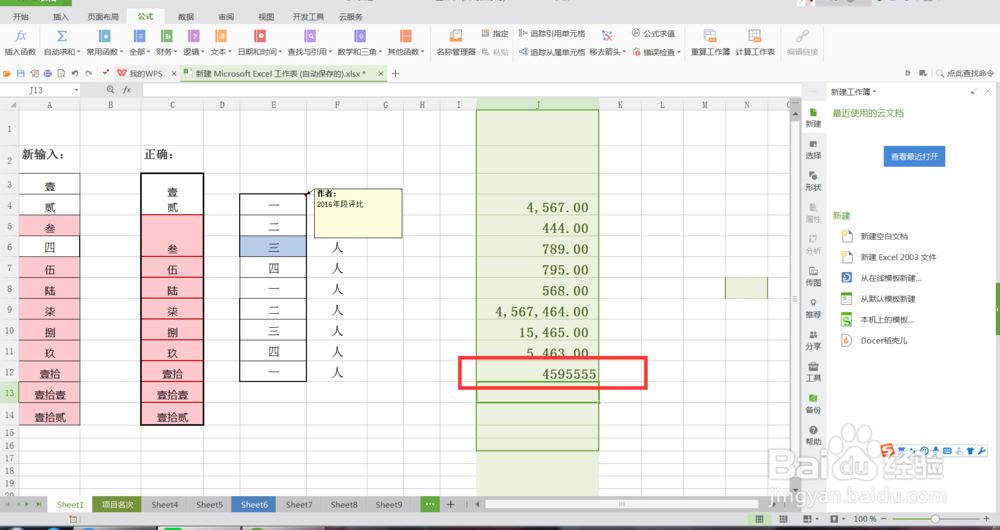Click the Open folder icon in quick toolbar
Image resolution: width=1000 pixels, height=530 pixels.
(x=8, y=74)
